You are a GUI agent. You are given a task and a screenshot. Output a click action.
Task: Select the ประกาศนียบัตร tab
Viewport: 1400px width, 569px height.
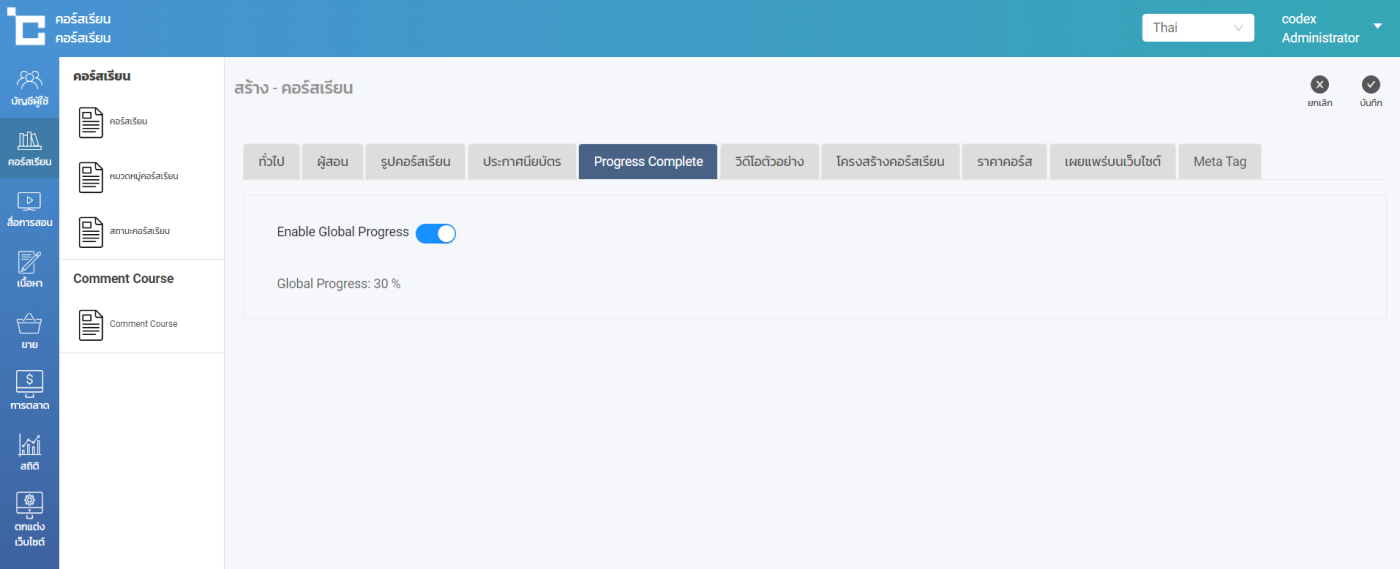(521, 162)
